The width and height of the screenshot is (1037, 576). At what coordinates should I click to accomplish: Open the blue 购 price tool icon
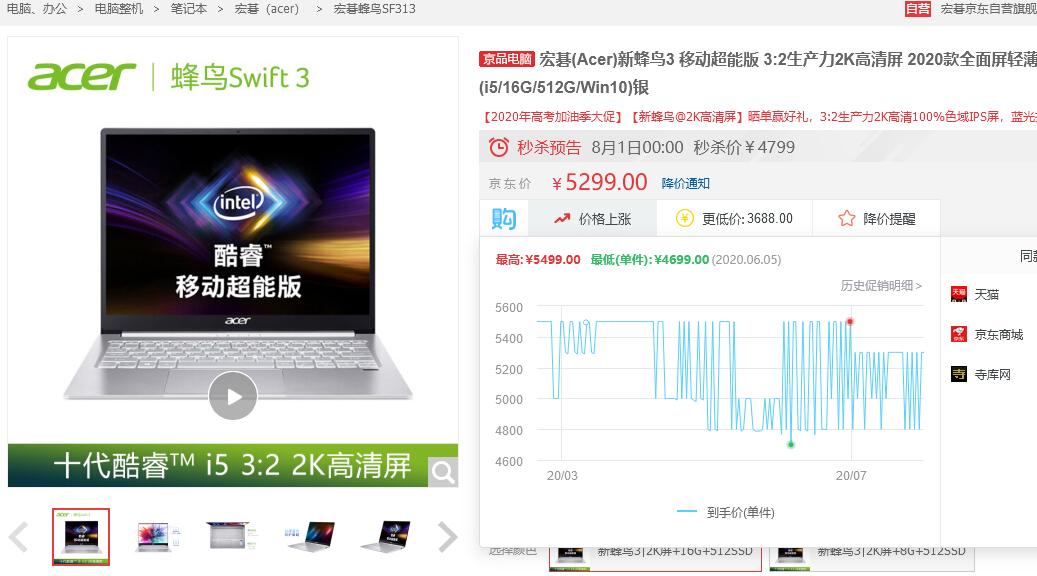[x=504, y=218]
